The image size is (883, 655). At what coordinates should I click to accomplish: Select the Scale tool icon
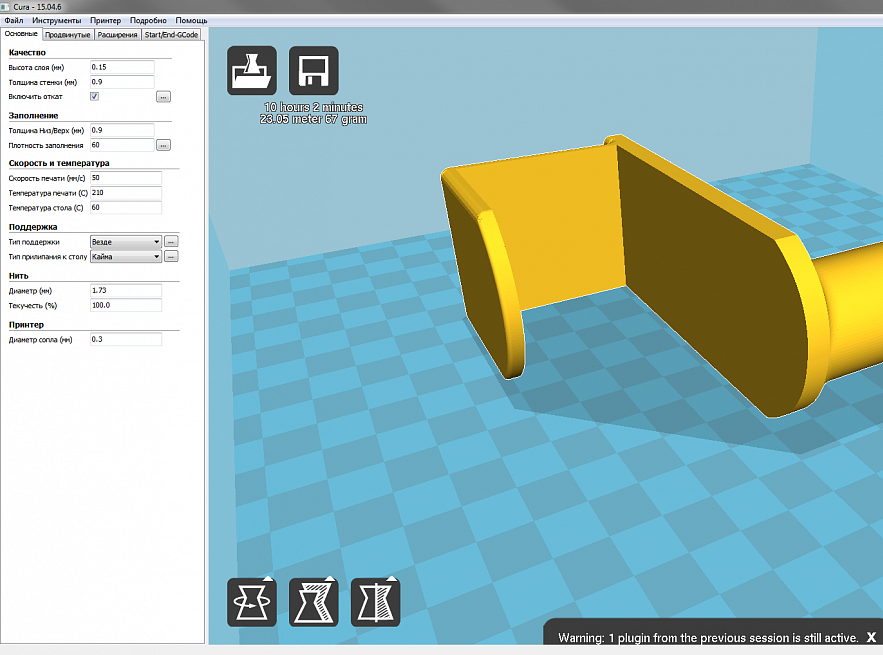[313, 602]
